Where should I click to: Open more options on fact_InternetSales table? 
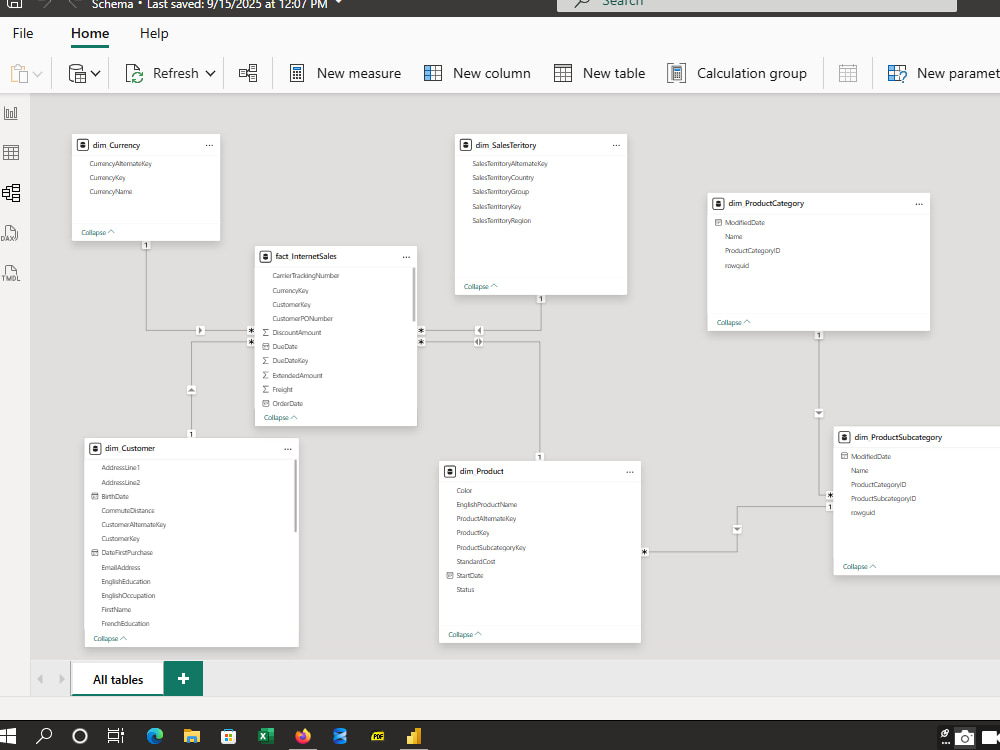pos(406,257)
